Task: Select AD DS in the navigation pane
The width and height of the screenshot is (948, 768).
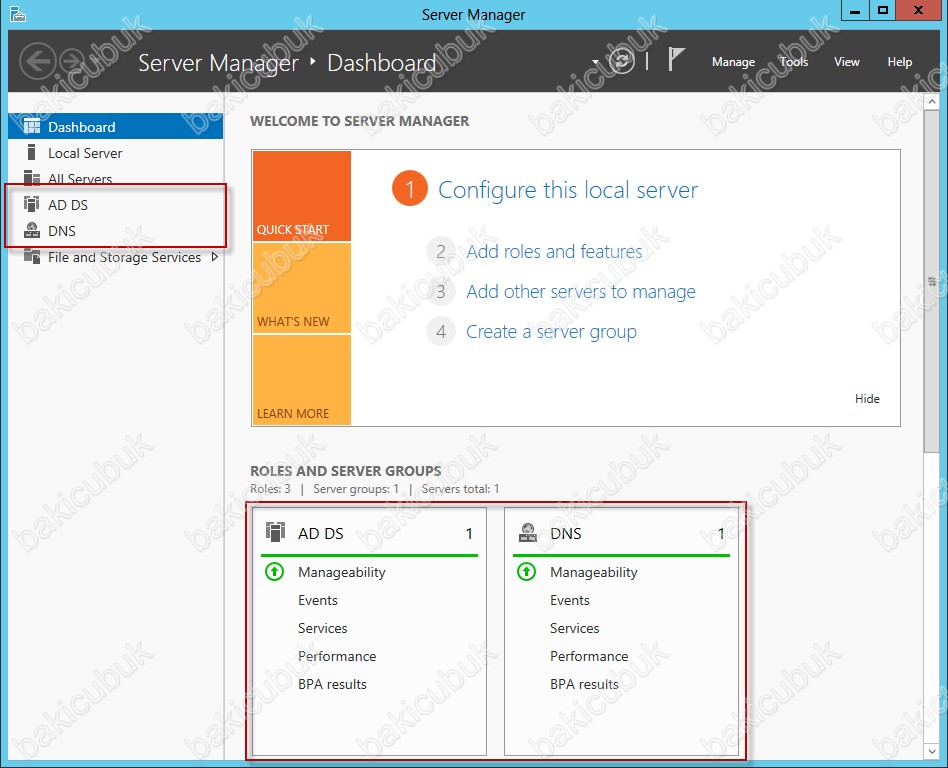Action: (x=115, y=204)
